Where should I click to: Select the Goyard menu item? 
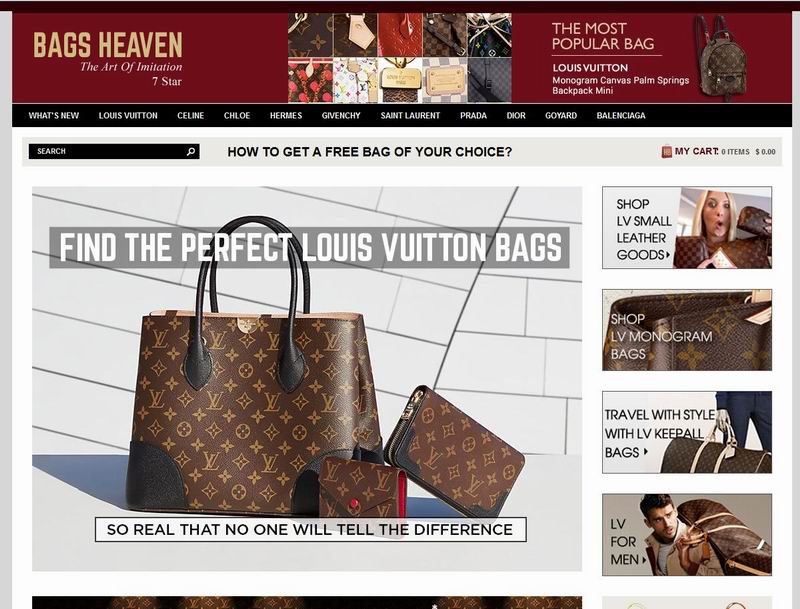(x=561, y=116)
